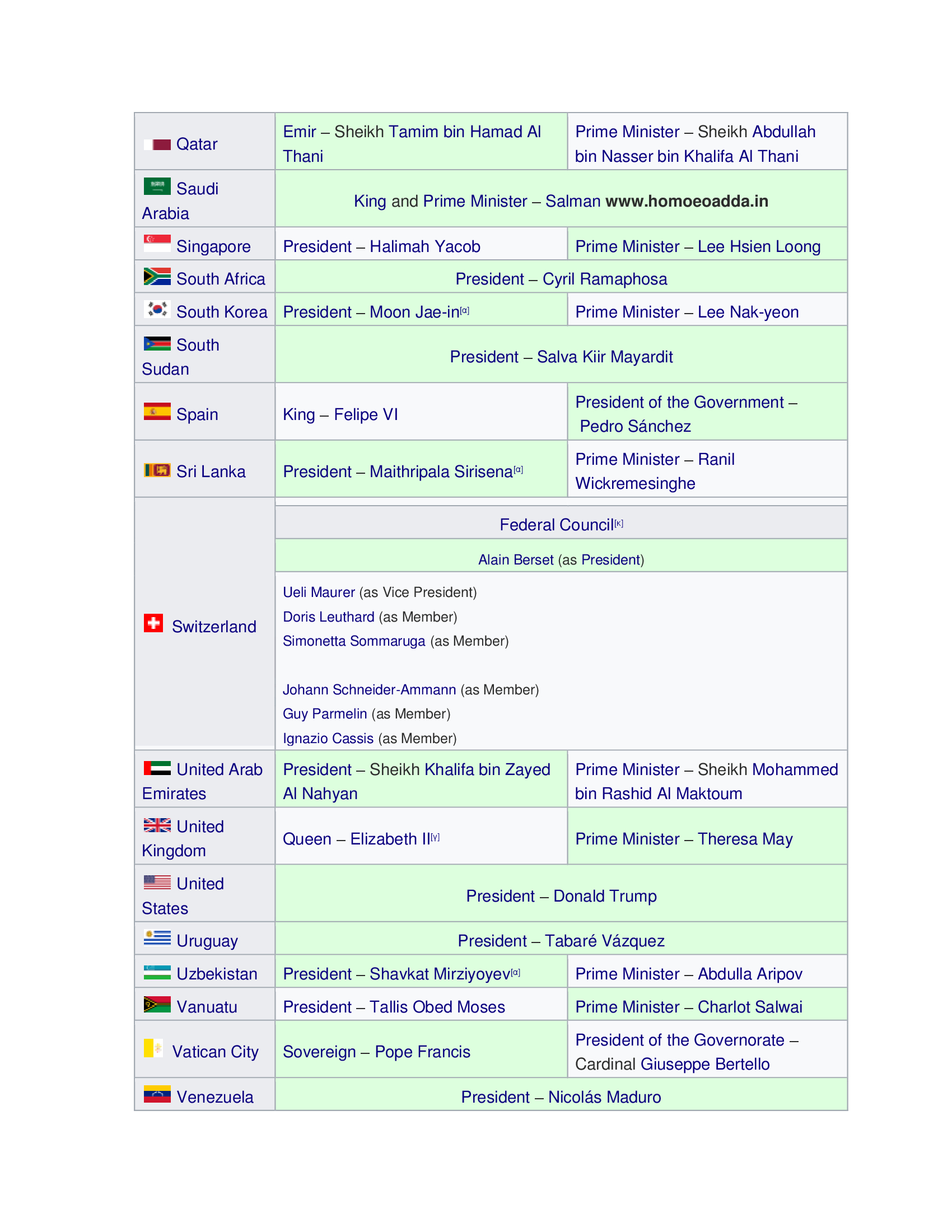The width and height of the screenshot is (952, 1232).
Task: Click the South Korea flag icon
Action: pyautogui.click(x=157, y=309)
